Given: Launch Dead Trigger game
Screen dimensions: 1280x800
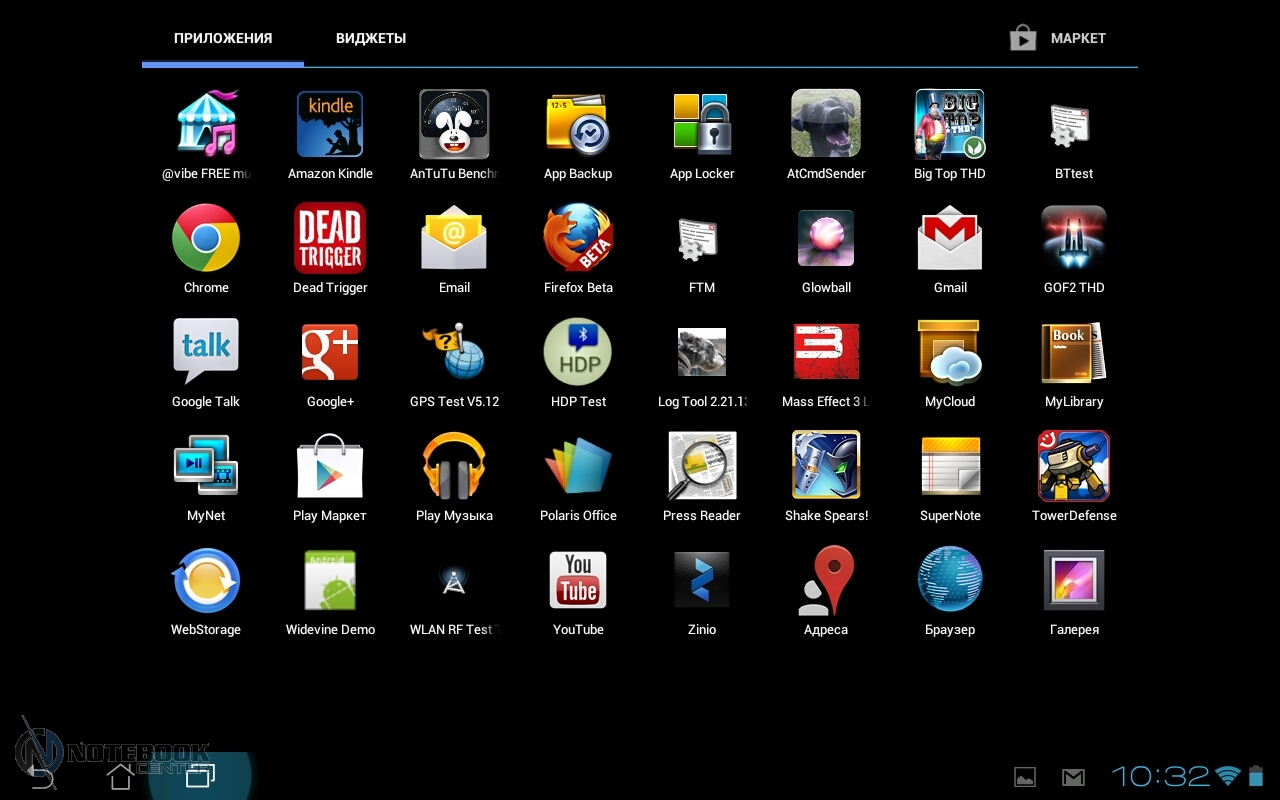Looking at the screenshot, I should [330, 239].
